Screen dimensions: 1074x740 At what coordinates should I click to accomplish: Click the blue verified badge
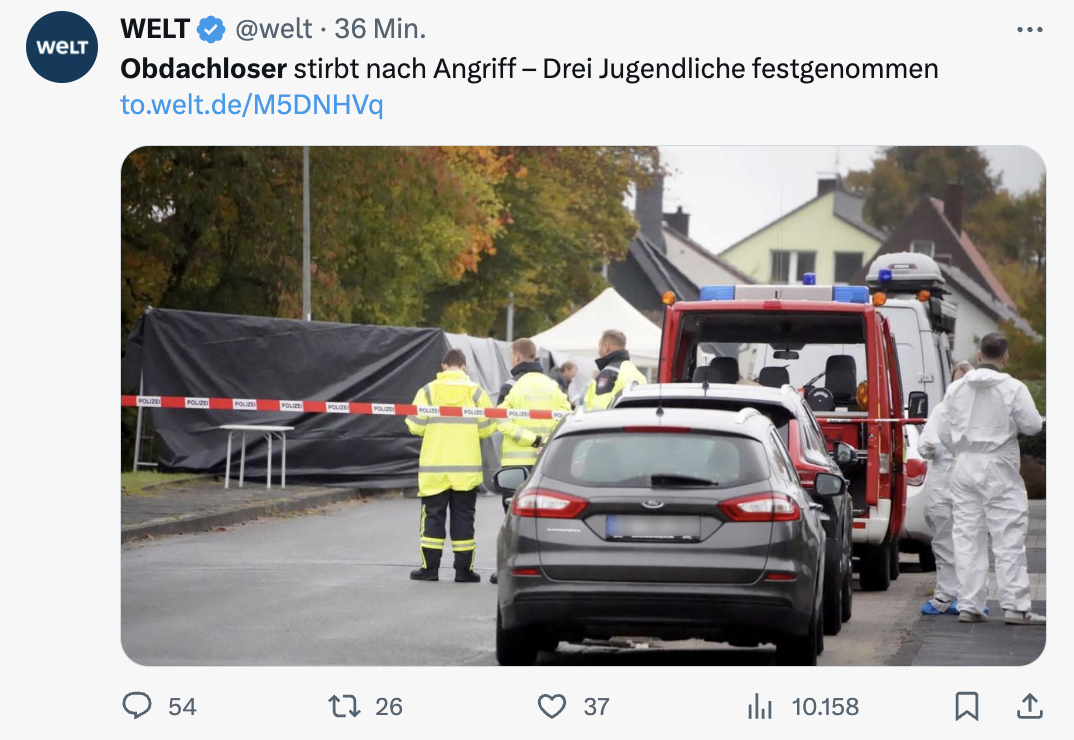pos(211,29)
